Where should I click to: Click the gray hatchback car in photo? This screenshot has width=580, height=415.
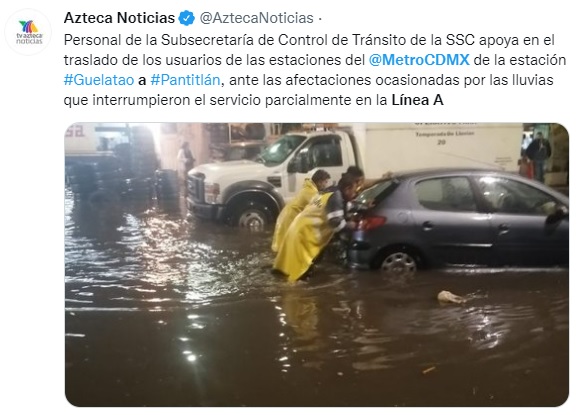click(x=458, y=219)
